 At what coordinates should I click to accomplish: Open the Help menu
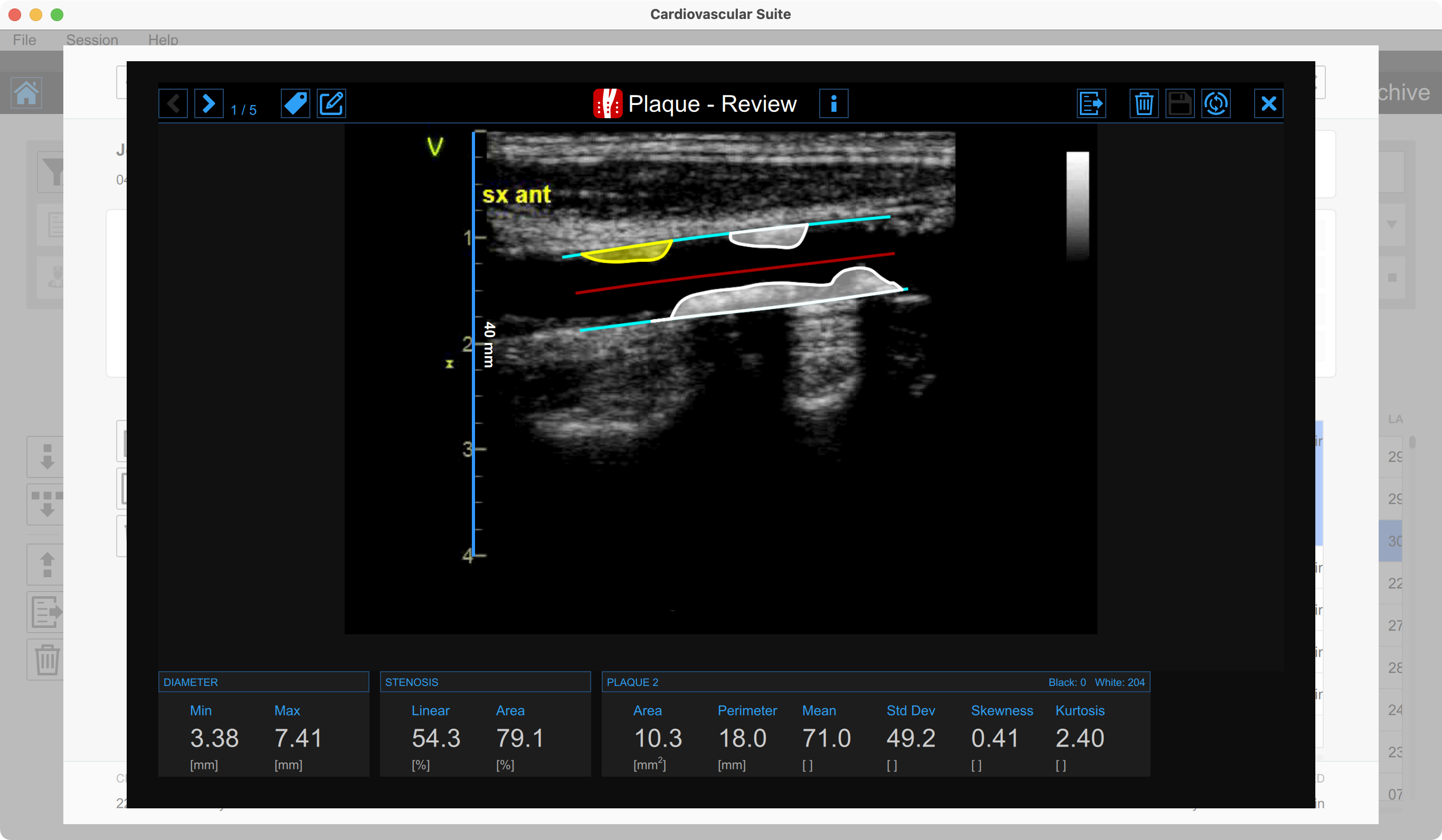coord(163,40)
